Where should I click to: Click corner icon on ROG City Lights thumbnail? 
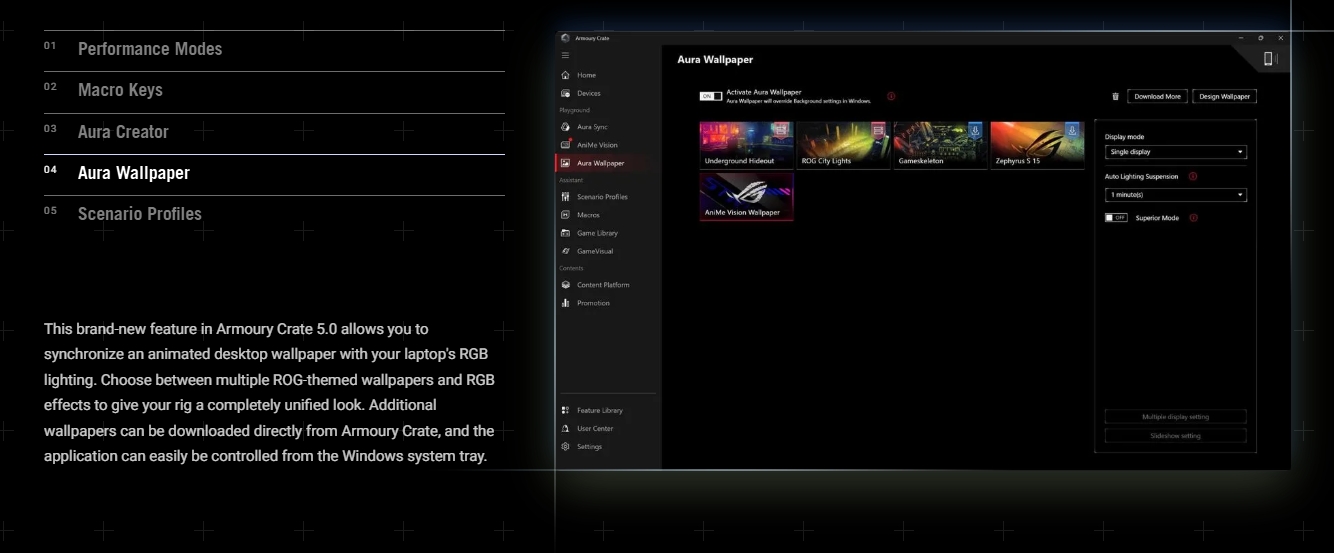click(x=878, y=130)
